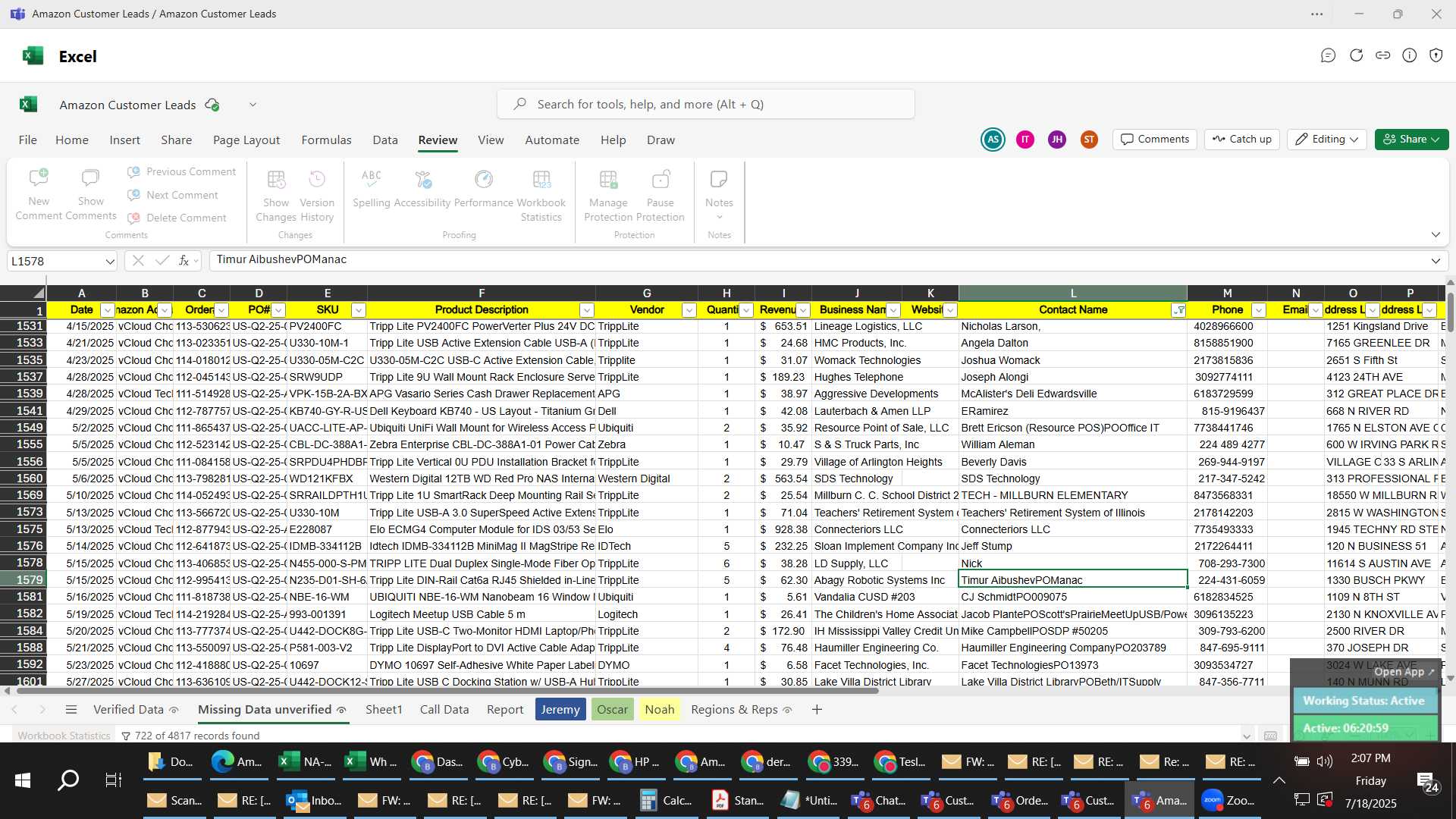Reload the tab using refresh icon
1456x819 pixels.
point(1356,55)
